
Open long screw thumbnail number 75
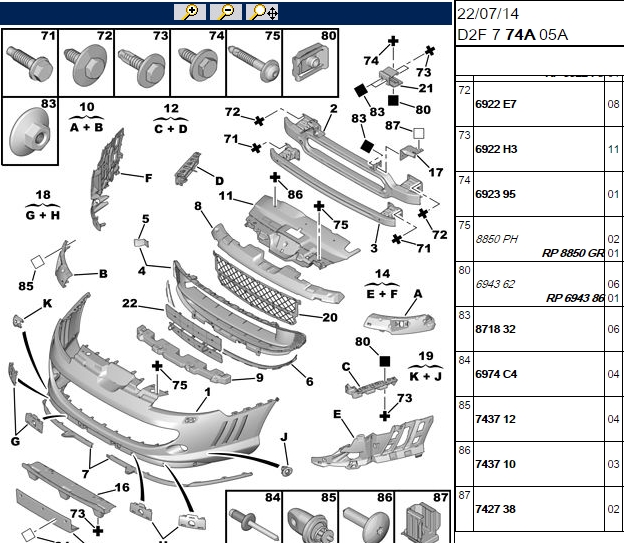[254, 63]
